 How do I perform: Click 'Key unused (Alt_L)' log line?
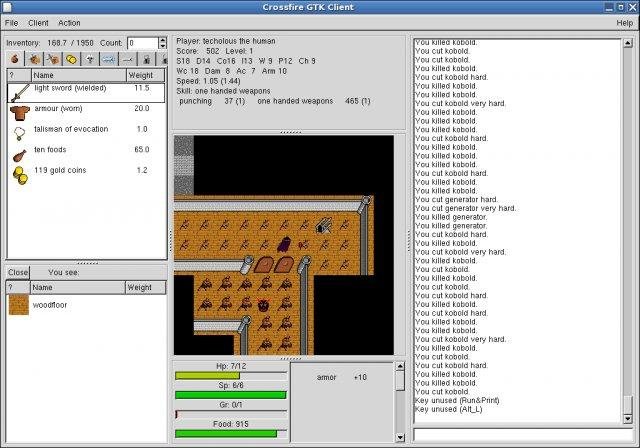[x=448, y=409]
